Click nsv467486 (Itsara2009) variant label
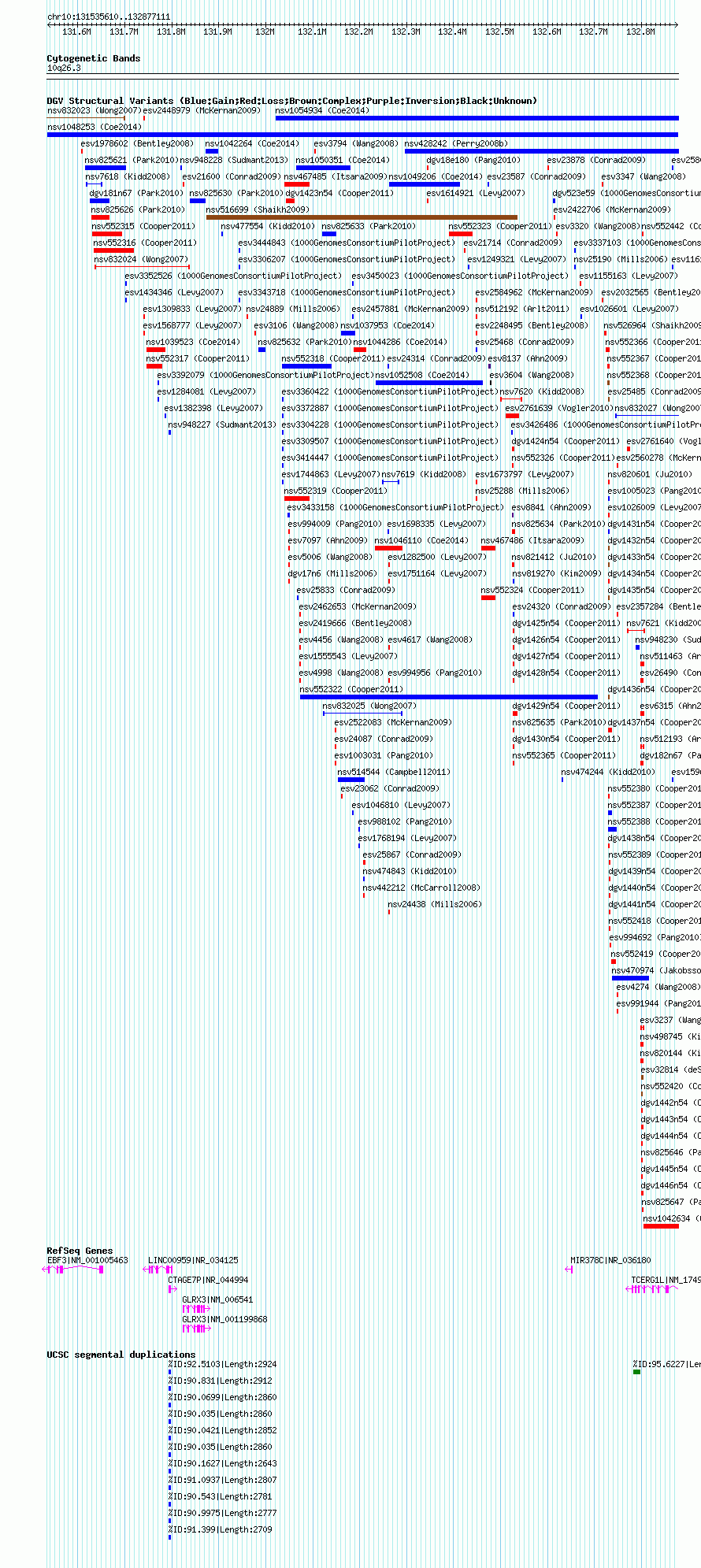 coord(532,540)
